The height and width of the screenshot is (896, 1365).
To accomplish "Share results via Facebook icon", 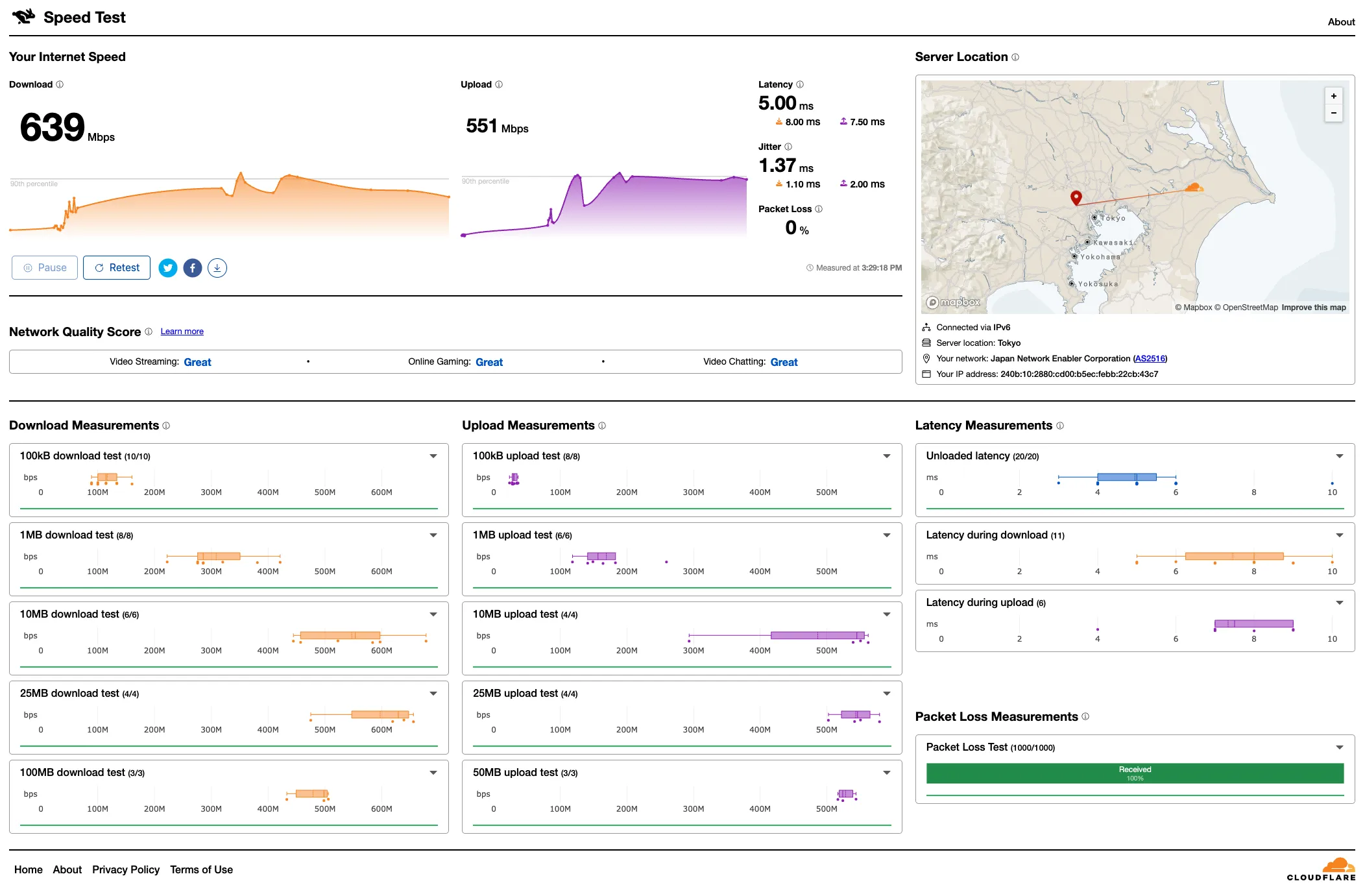I will pos(193,268).
